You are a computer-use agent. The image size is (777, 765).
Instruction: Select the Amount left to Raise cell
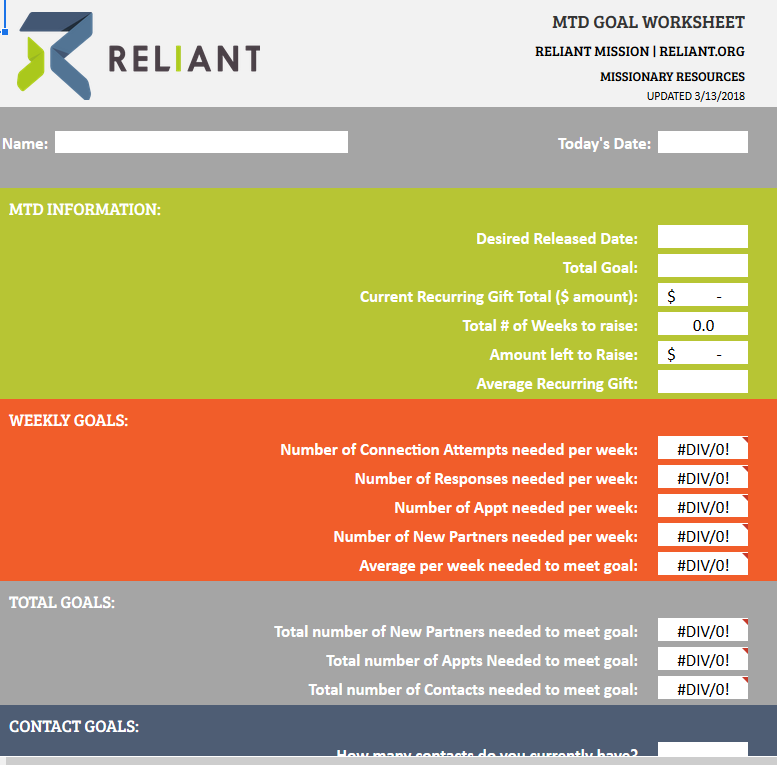(702, 354)
